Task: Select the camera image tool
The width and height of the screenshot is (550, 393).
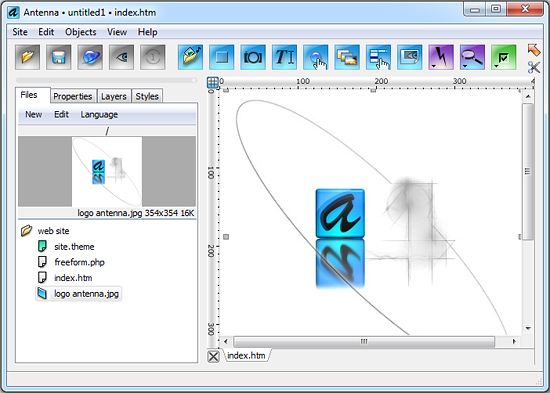Action: [253, 57]
